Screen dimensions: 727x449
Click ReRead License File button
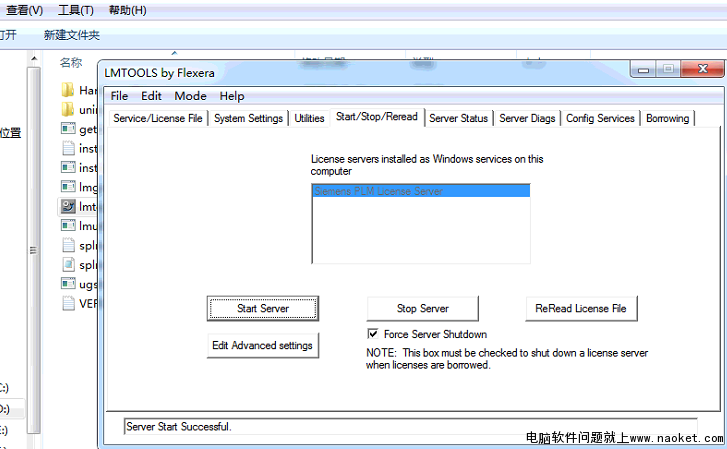(x=581, y=308)
